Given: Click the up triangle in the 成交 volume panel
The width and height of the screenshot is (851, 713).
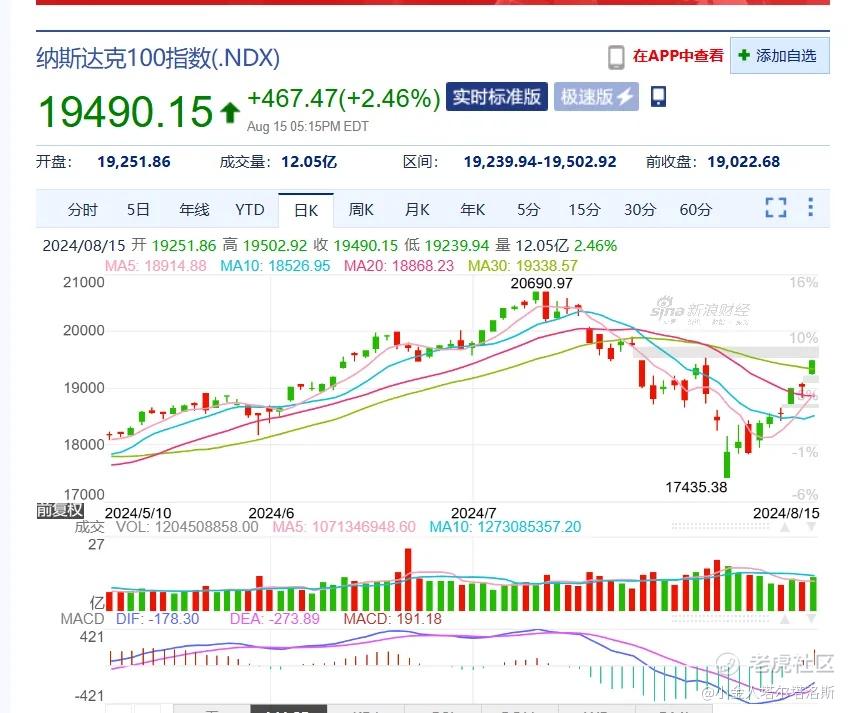Looking at the screenshot, I should pyautogui.click(x=785, y=527).
